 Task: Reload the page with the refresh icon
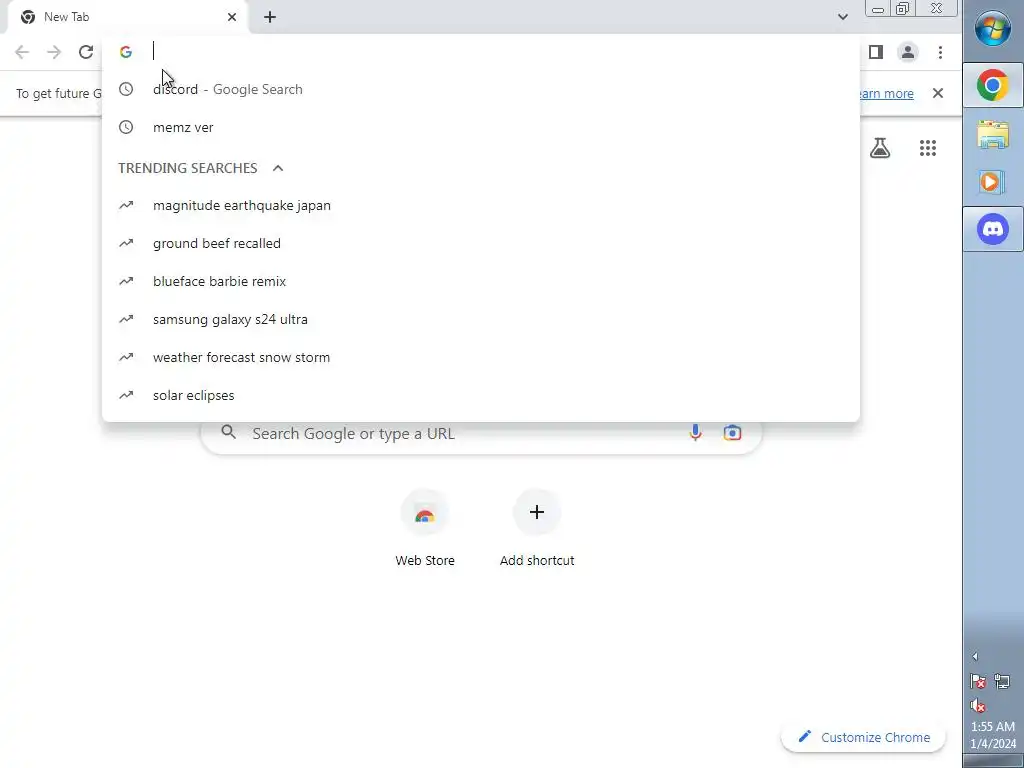click(x=86, y=52)
